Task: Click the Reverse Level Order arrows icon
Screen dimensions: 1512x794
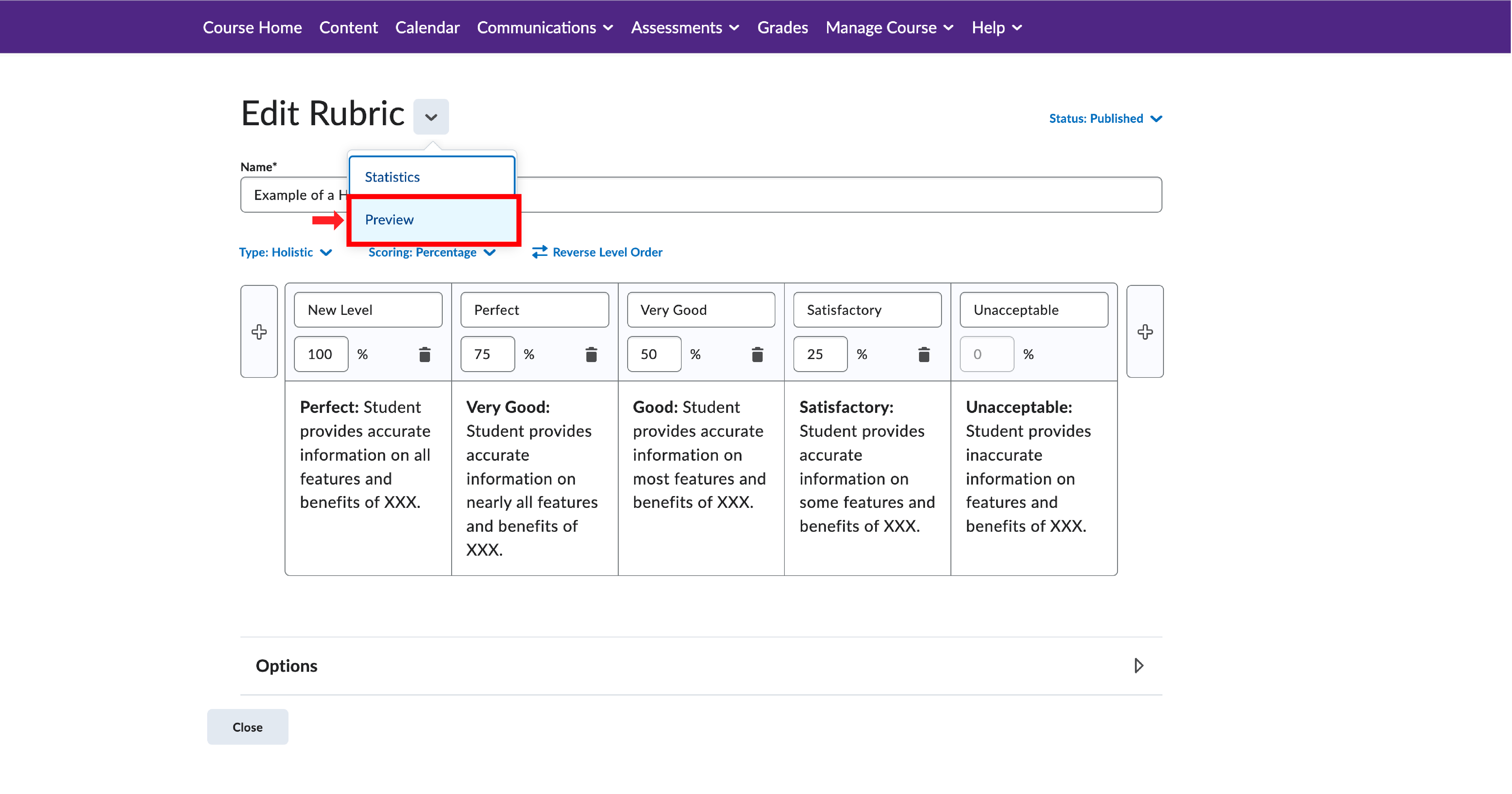Action: pyautogui.click(x=539, y=252)
